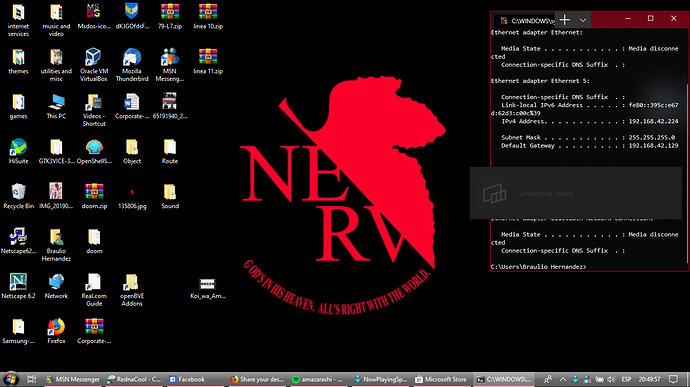This screenshot has height=387, width=690.
Task: Select the linea 11.zip archive
Action: coord(208,61)
